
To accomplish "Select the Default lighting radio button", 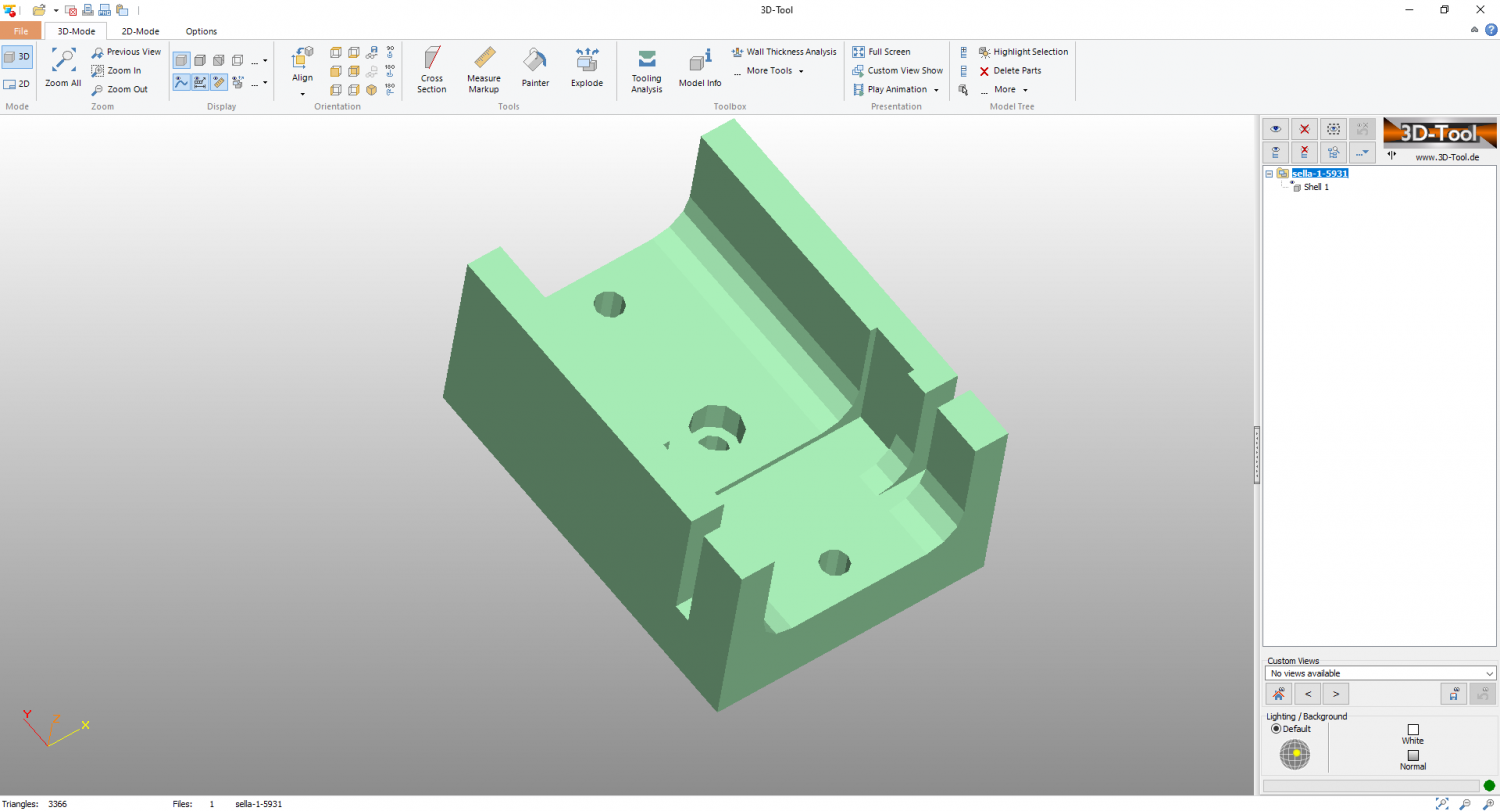I will click(x=1276, y=729).
